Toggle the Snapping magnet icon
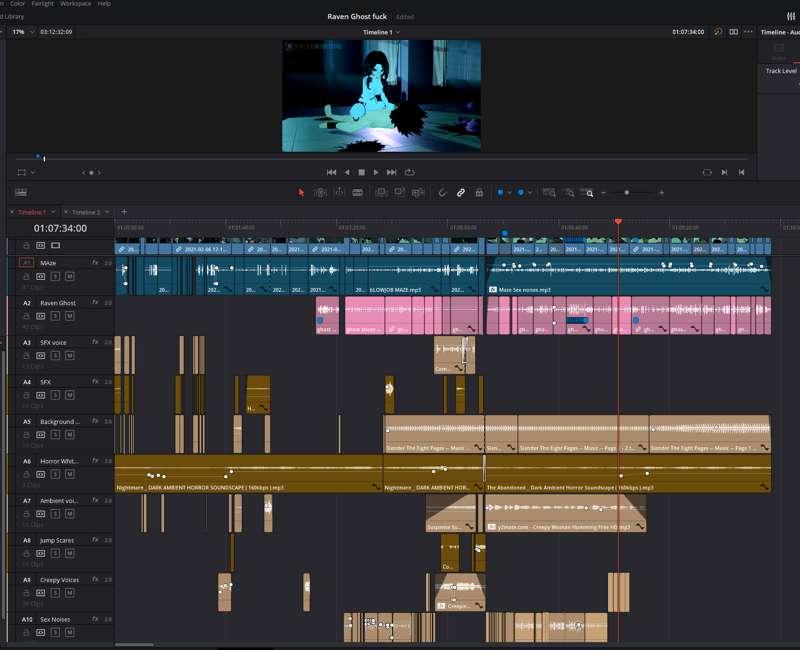The image size is (800, 650). (x=442, y=192)
